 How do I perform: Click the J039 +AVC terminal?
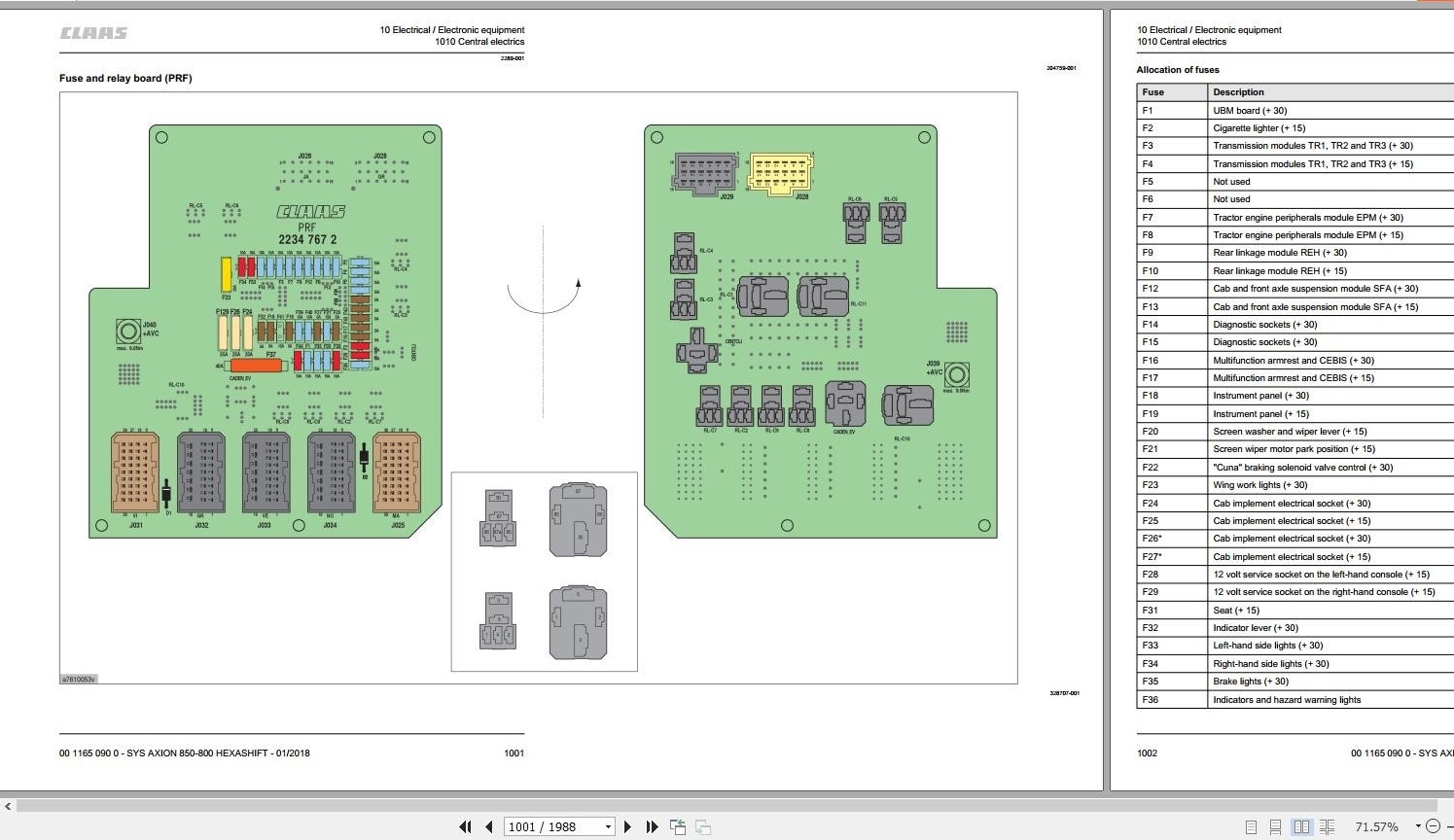pyautogui.click(x=957, y=374)
